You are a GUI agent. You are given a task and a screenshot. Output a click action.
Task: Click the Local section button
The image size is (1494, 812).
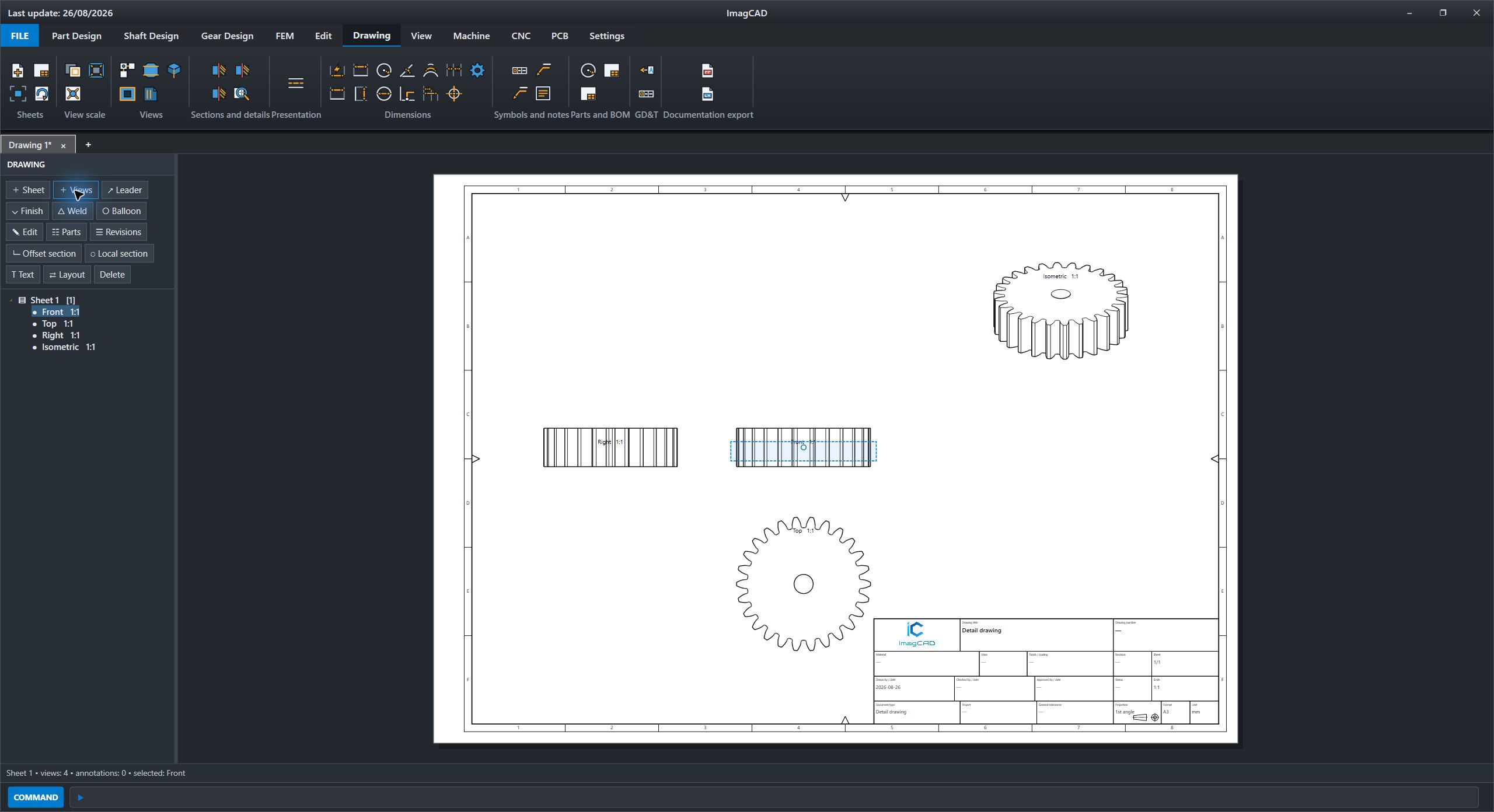tap(119, 253)
